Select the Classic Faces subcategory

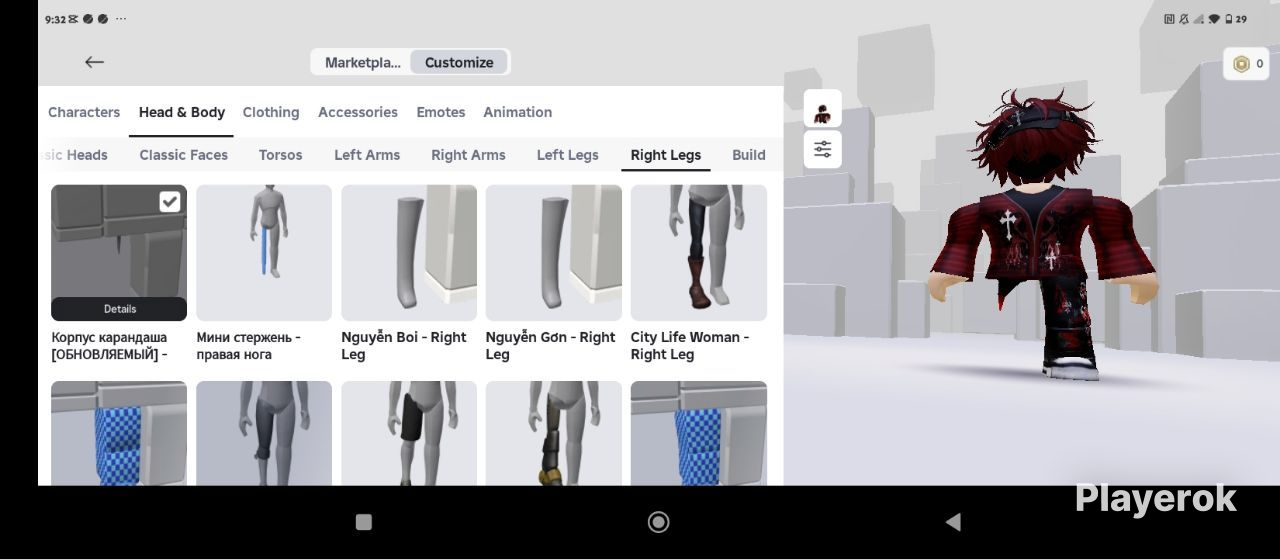184,155
